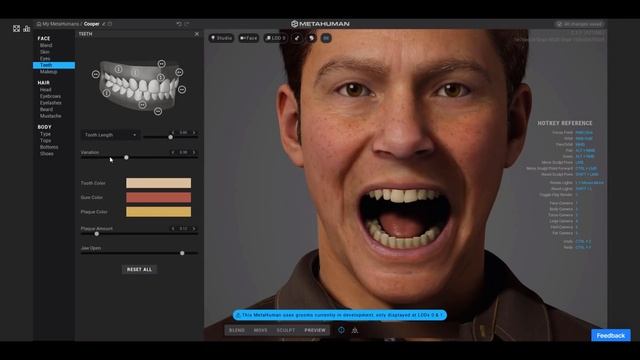Increase the Plaque Amount with right arrow
The width and height of the screenshot is (640, 360).
(x=194, y=229)
